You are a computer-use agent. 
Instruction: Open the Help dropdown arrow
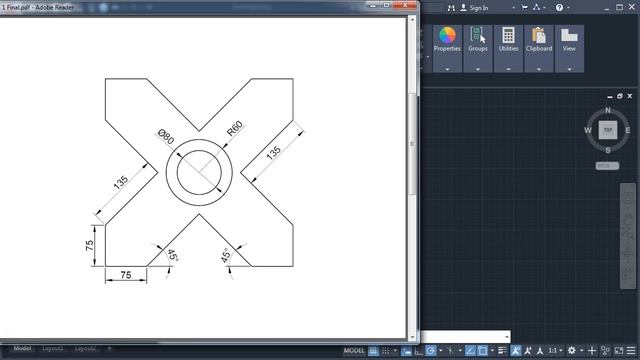point(568,8)
